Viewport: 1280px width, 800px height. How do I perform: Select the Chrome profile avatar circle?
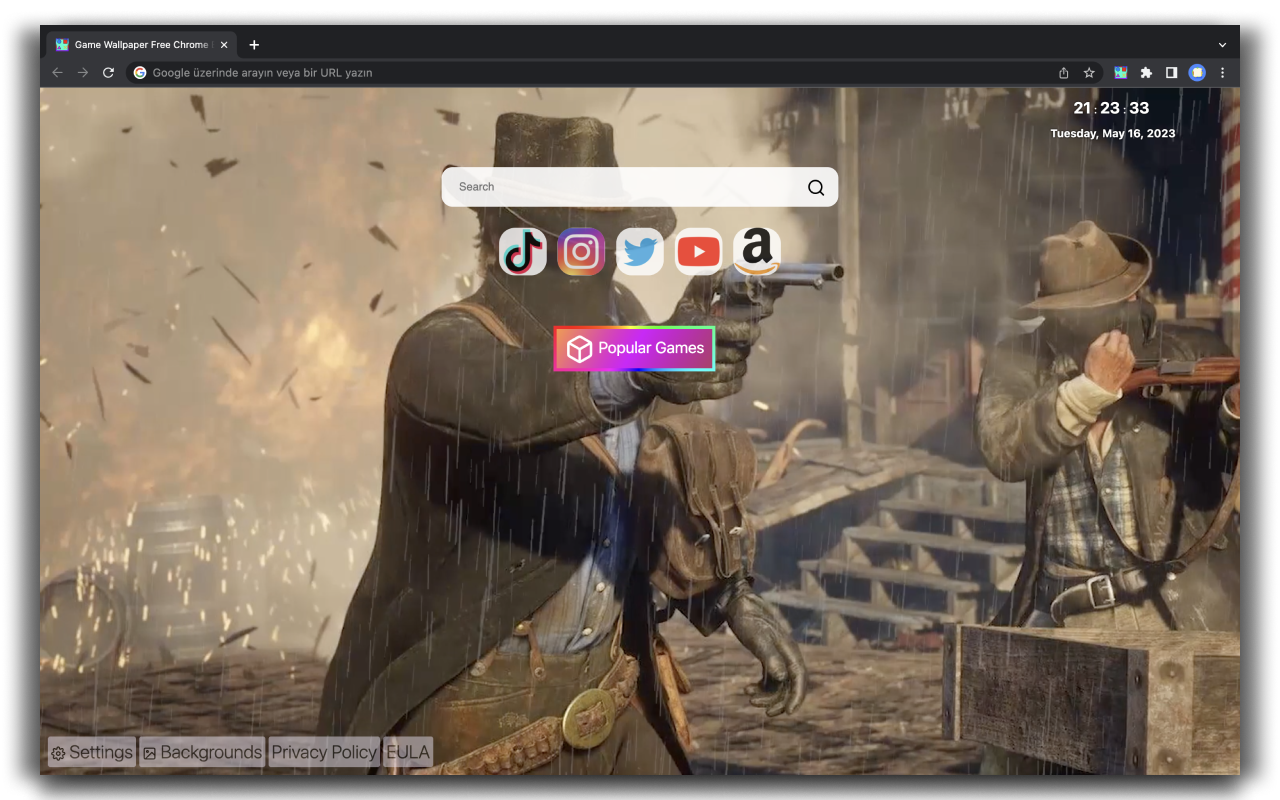(x=1197, y=72)
